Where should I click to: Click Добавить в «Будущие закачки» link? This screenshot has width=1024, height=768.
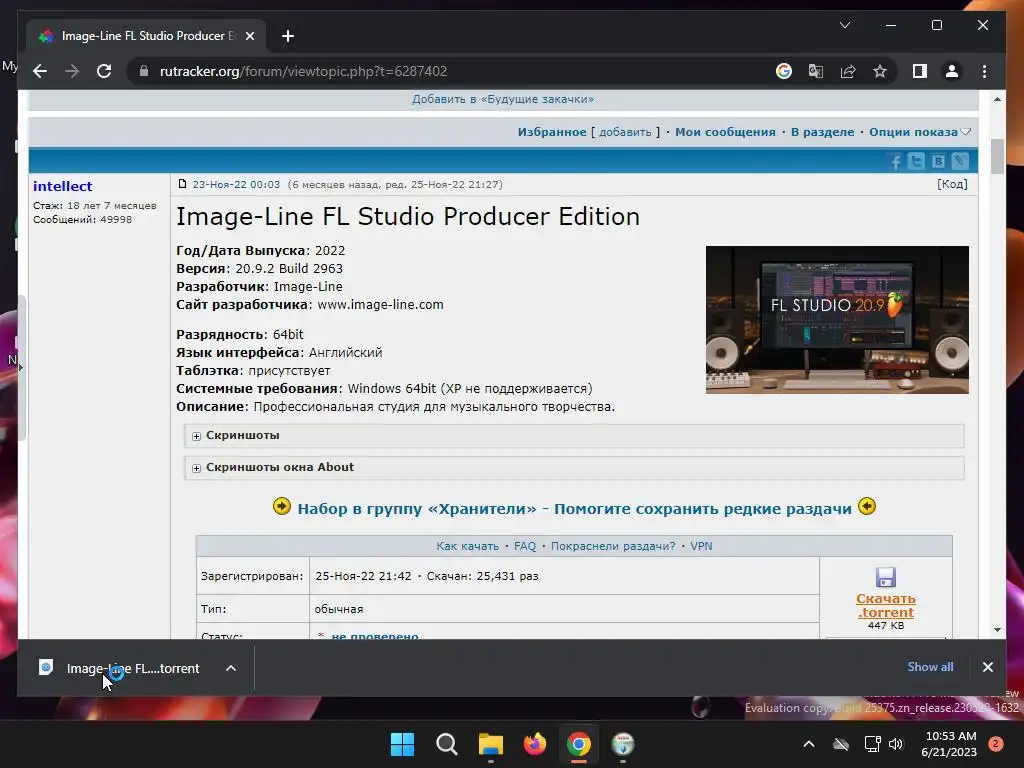(x=503, y=99)
